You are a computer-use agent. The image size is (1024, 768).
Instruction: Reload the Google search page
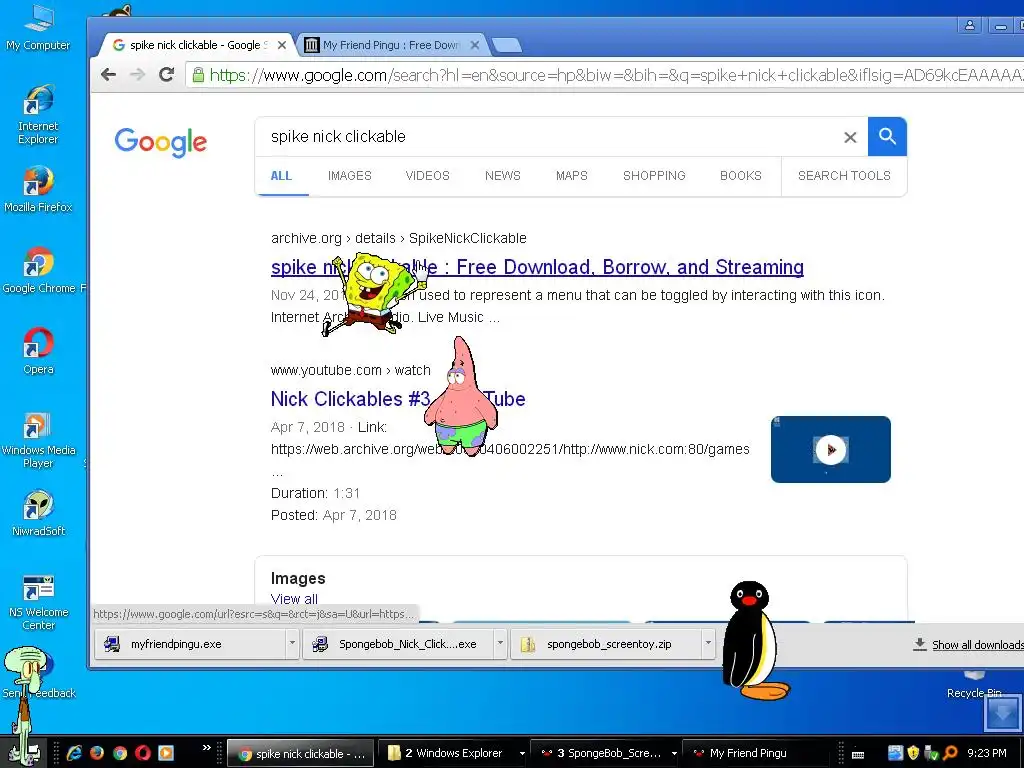point(167,74)
